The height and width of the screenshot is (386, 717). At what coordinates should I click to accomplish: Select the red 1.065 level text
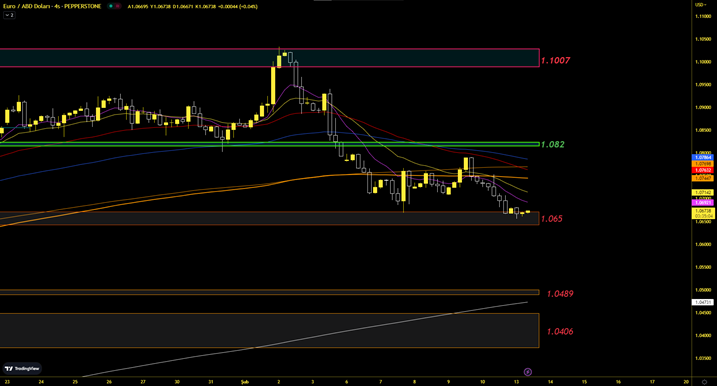click(x=552, y=219)
